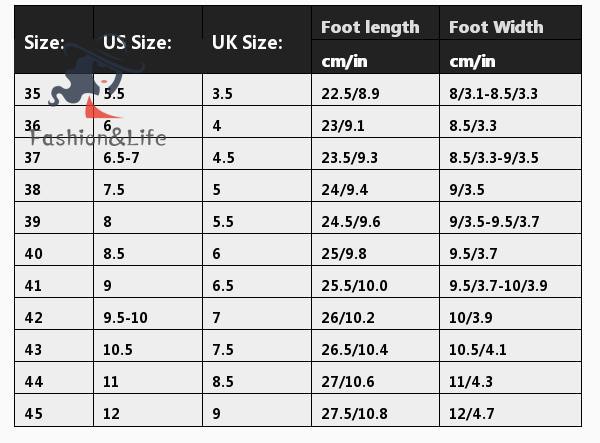Select US size cell 6.5-7
The height and width of the screenshot is (443, 600).
[122, 158]
